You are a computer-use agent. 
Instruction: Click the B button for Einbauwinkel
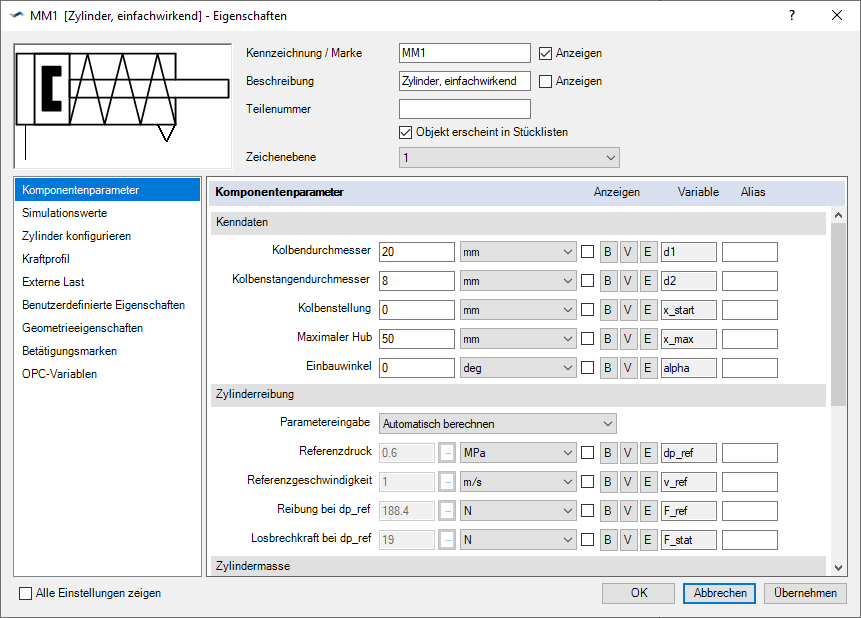click(x=608, y=367)
